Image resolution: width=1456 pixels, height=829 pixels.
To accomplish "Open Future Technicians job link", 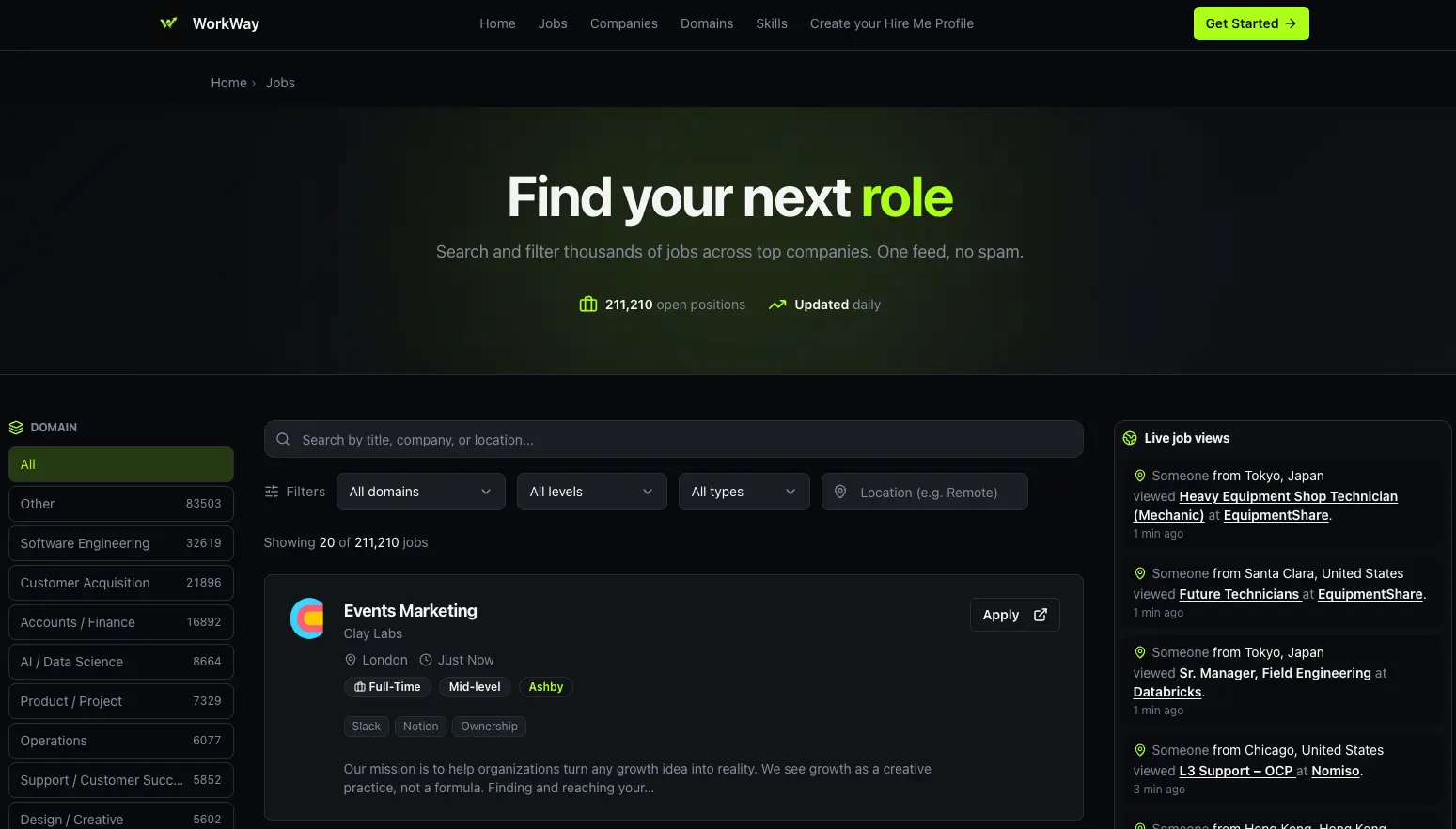I will [x=1239, y=594].
